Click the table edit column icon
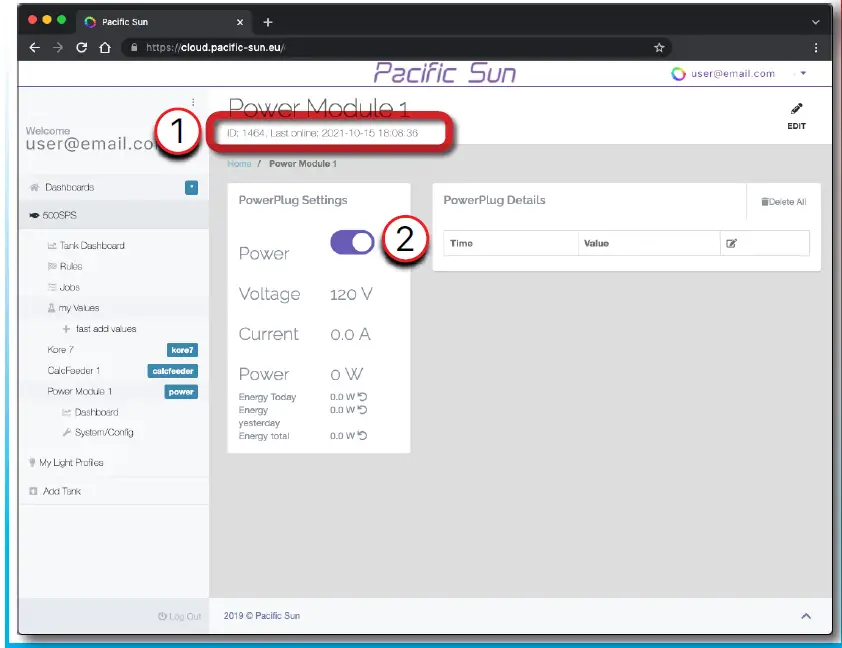Viewport: 842px width, 648px height. pyautogui.click(x=731, y=243)
